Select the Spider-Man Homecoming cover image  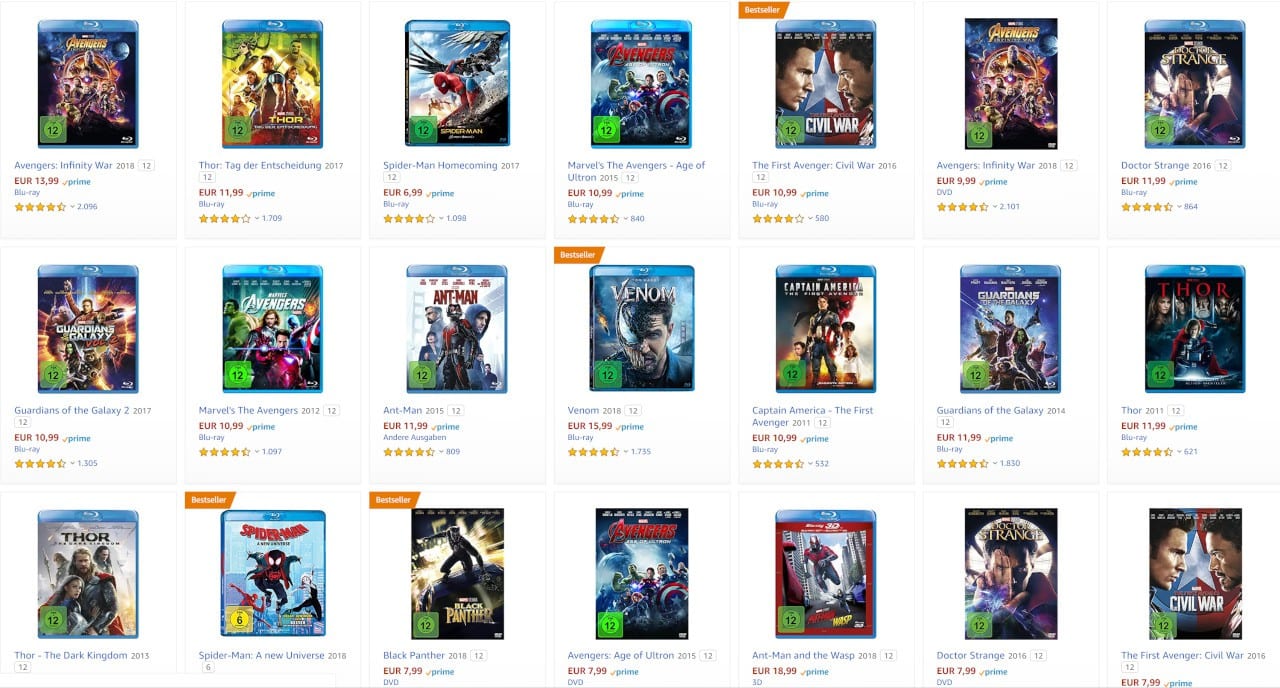pyautogui.click(x=457, y=84)
